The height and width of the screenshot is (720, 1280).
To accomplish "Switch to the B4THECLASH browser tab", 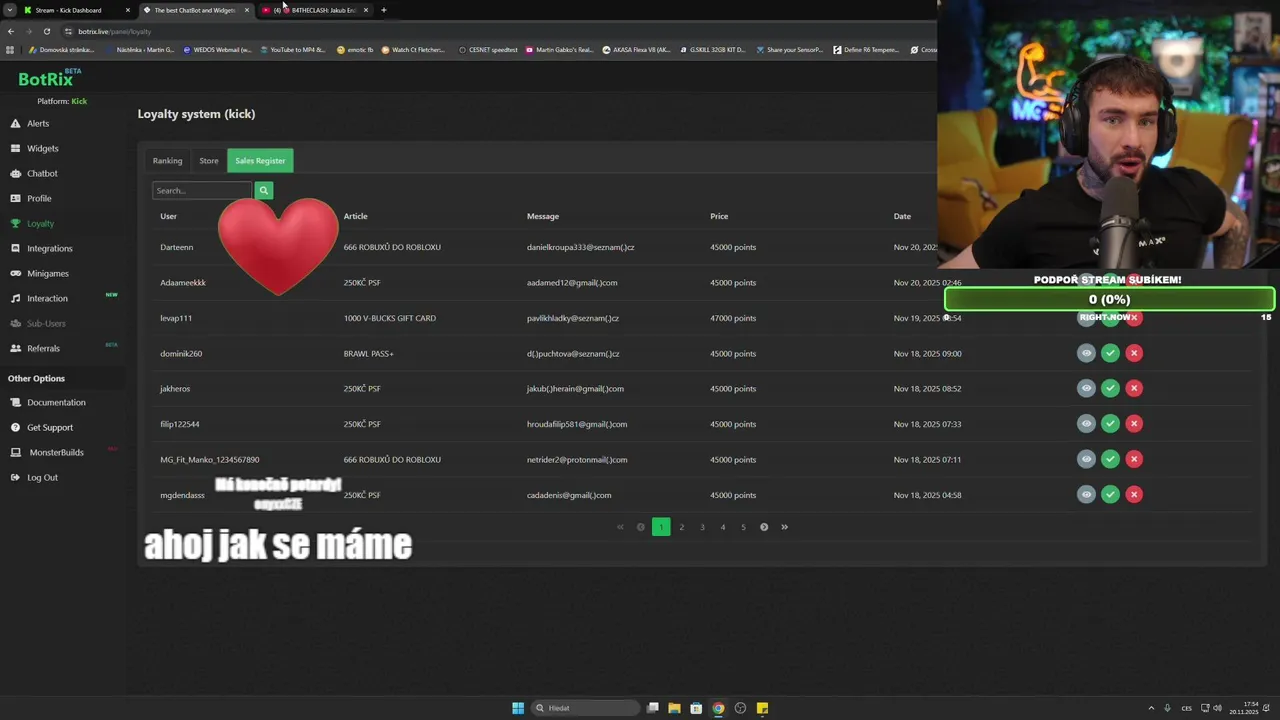I will click(x=315, y=10).
